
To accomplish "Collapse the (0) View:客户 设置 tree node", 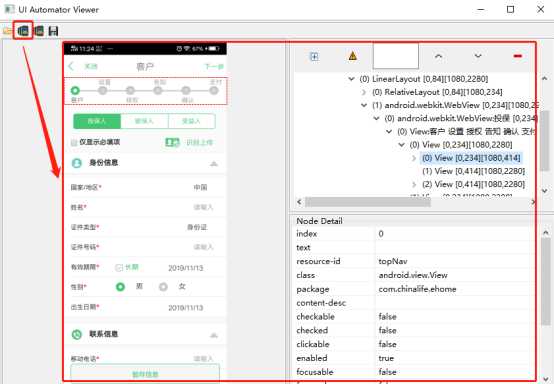I will [389, 132].
